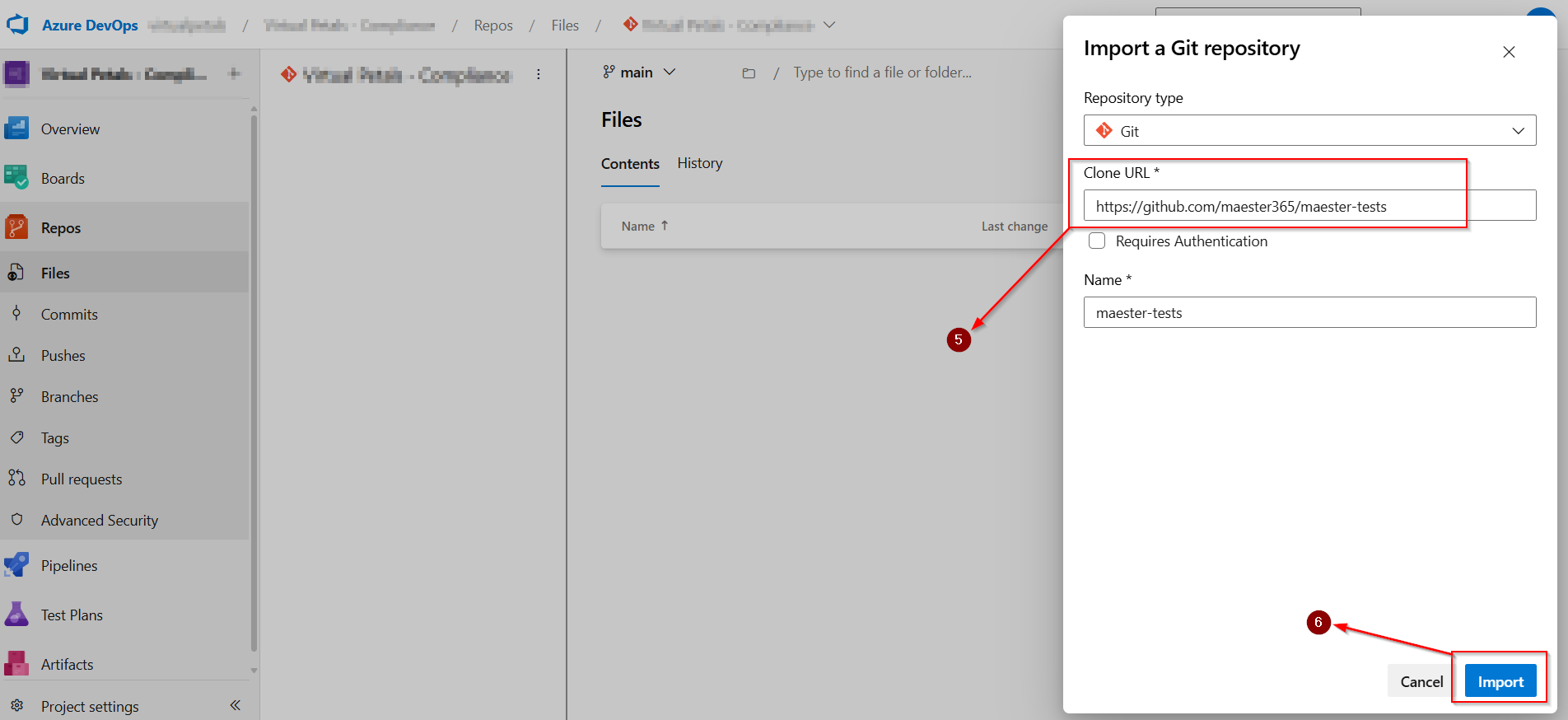Click the Cancel button
The image size is (1568, 720).
pyautogui.click(x=1421, y=681)
